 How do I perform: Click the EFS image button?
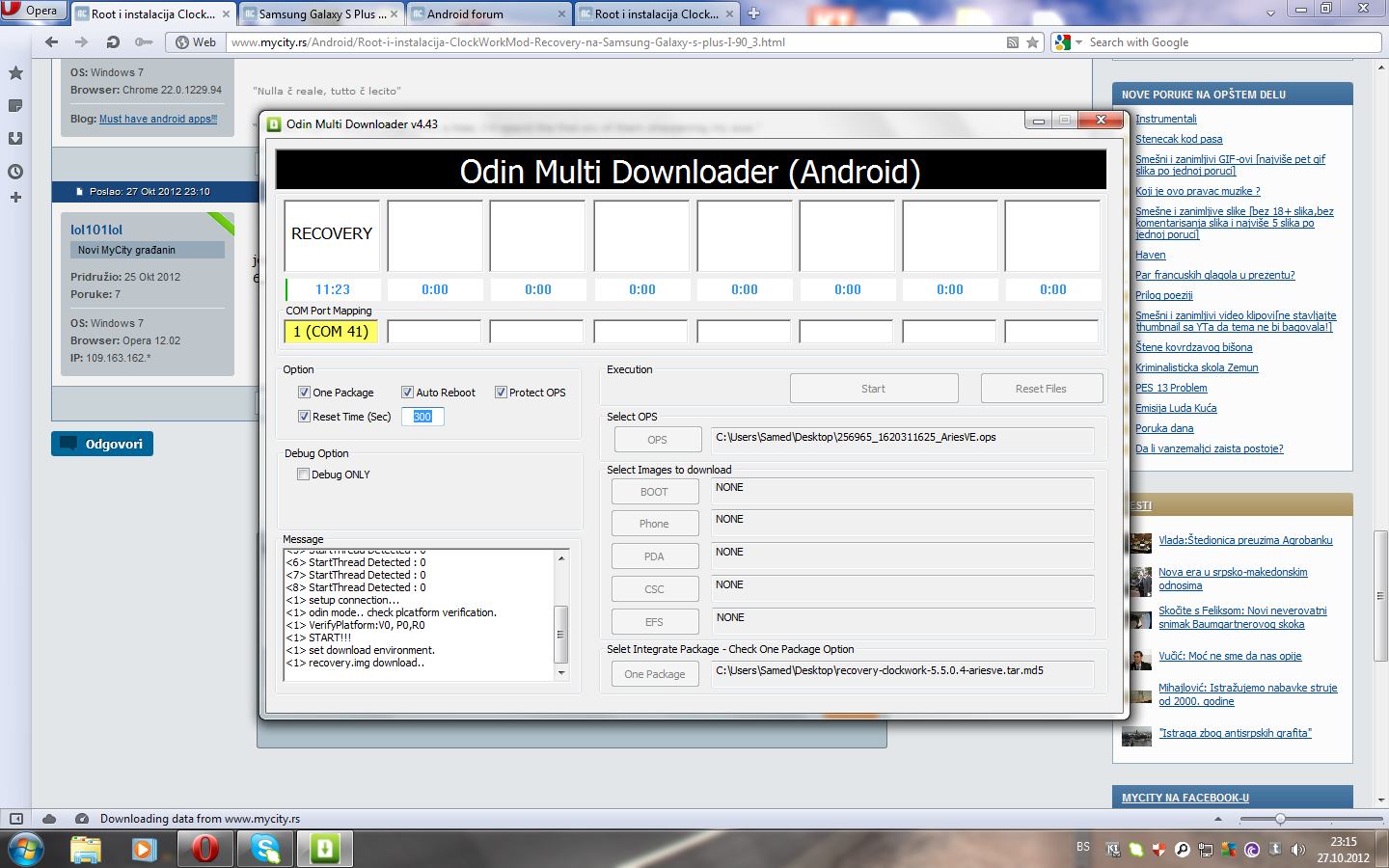655,622
